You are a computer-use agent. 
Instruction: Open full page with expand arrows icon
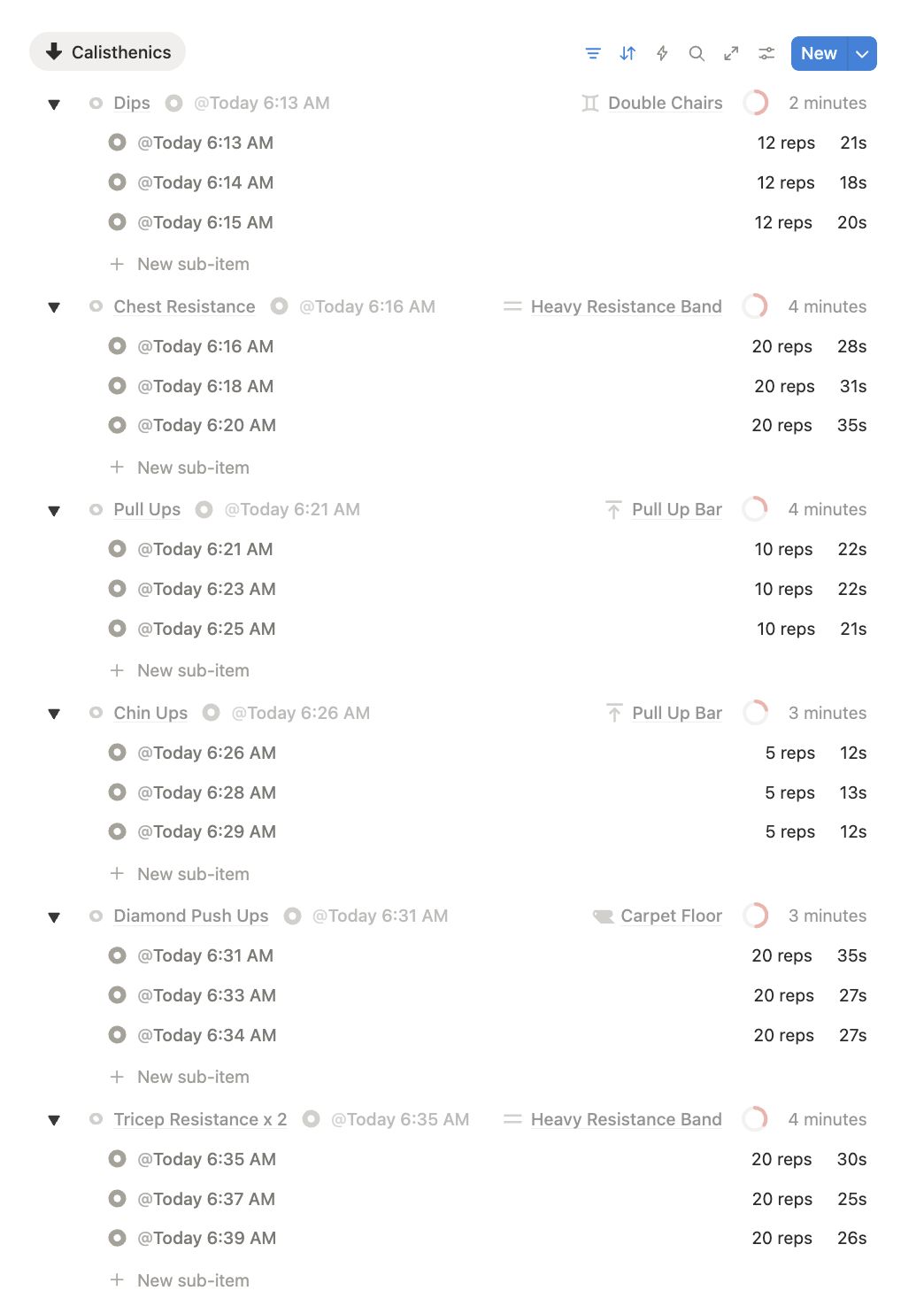point(731,54)
